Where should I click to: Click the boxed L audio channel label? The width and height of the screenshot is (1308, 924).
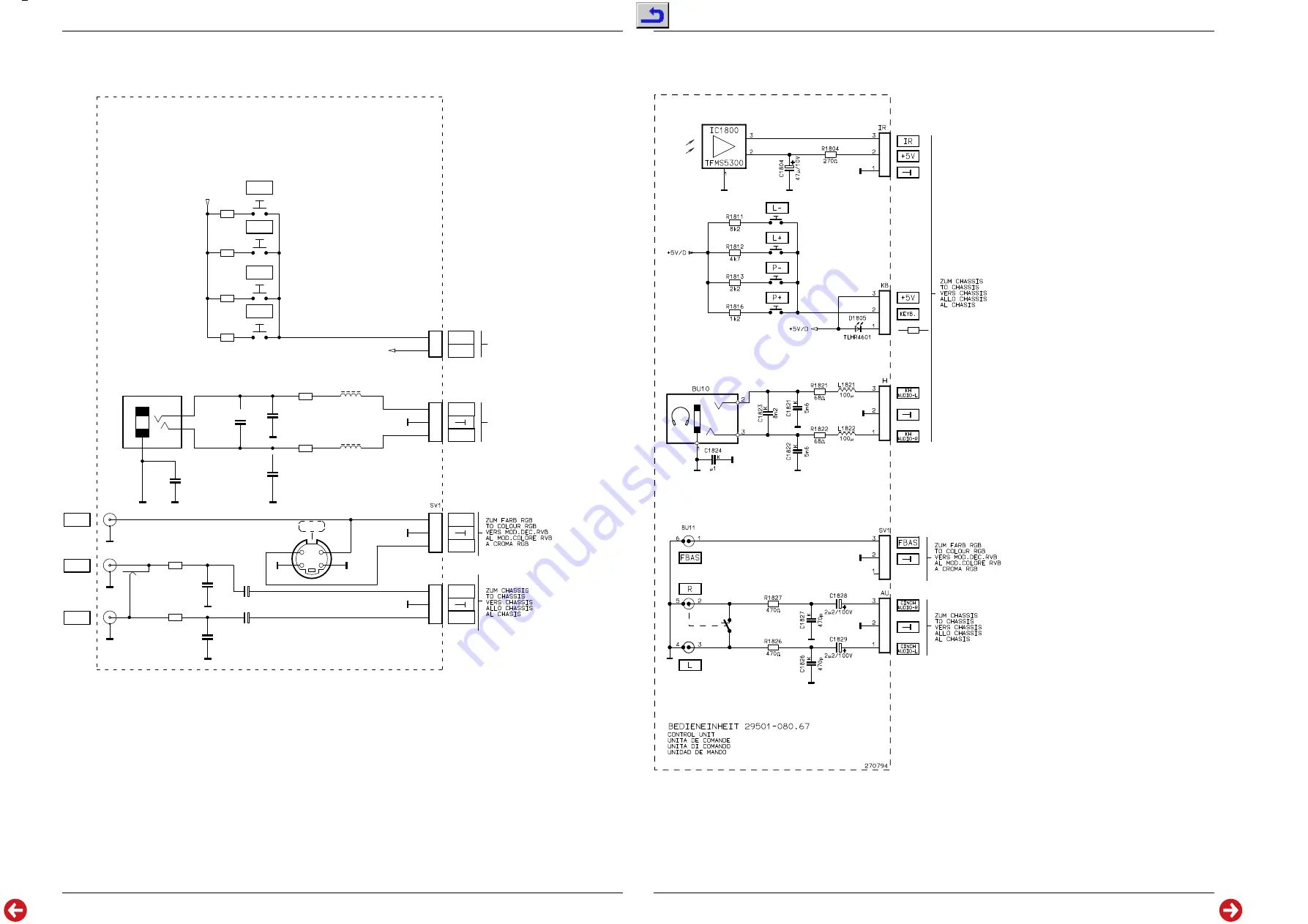pyautogui.click(x=690, y=665)
